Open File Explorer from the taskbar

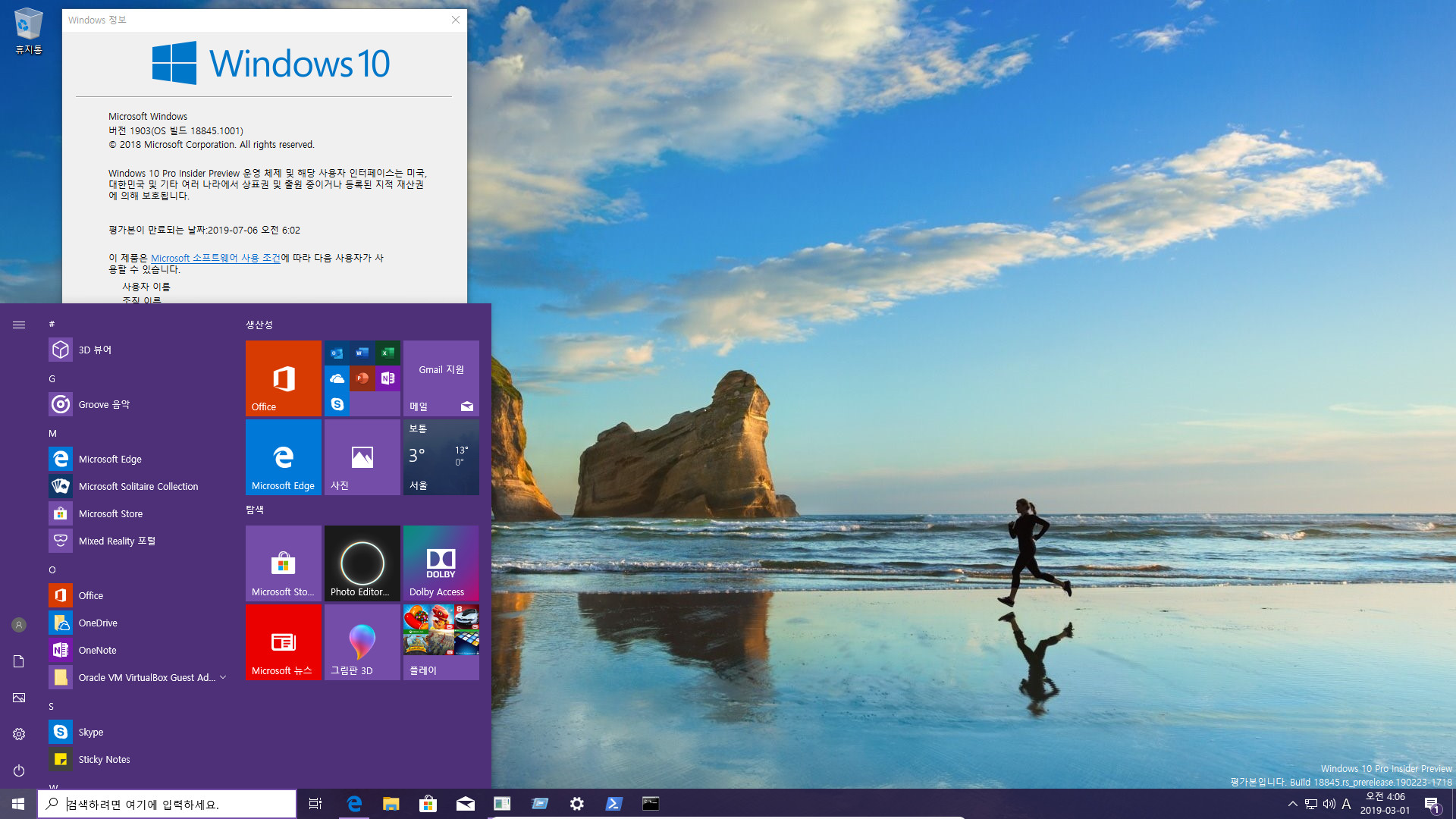391,804
